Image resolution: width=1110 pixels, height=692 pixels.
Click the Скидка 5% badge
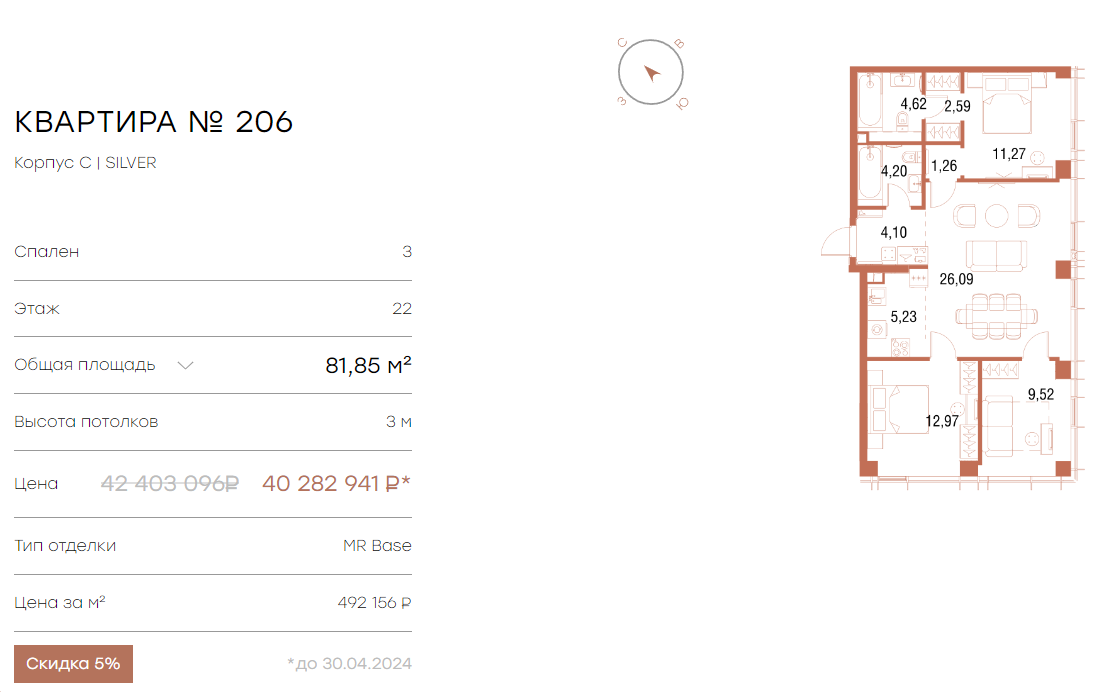(73, 664)
